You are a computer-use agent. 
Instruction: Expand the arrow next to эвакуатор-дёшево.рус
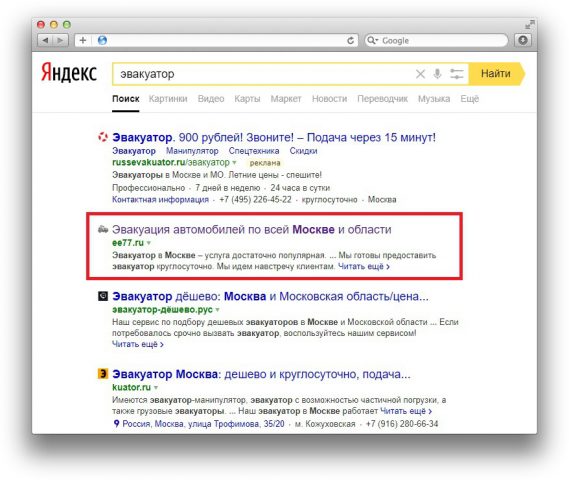[x=217, y=310]
